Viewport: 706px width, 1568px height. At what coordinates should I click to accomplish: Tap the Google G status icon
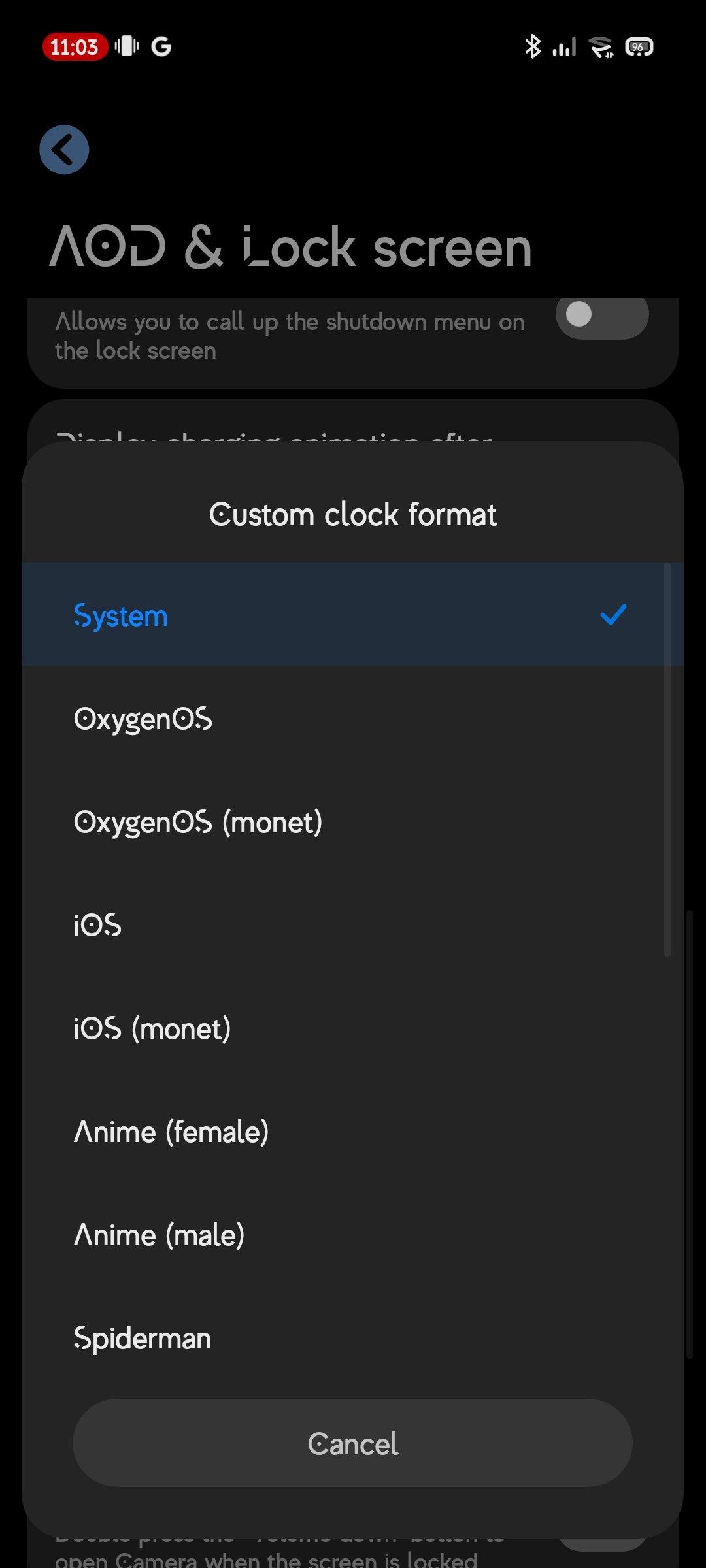click(x=161, y=46)
